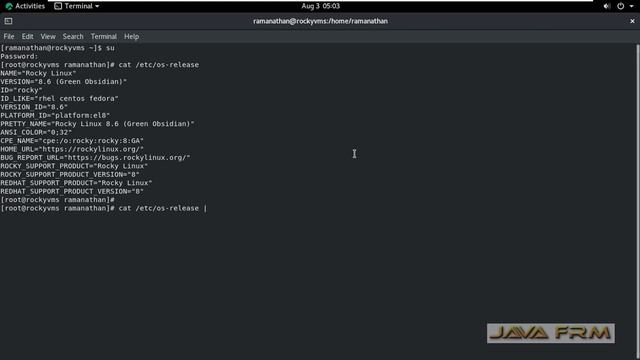Click the REDHAT_SUPPORT_PRODUCT="Rocky Linux" line
The image size is (640, 360).
[76, 183]
